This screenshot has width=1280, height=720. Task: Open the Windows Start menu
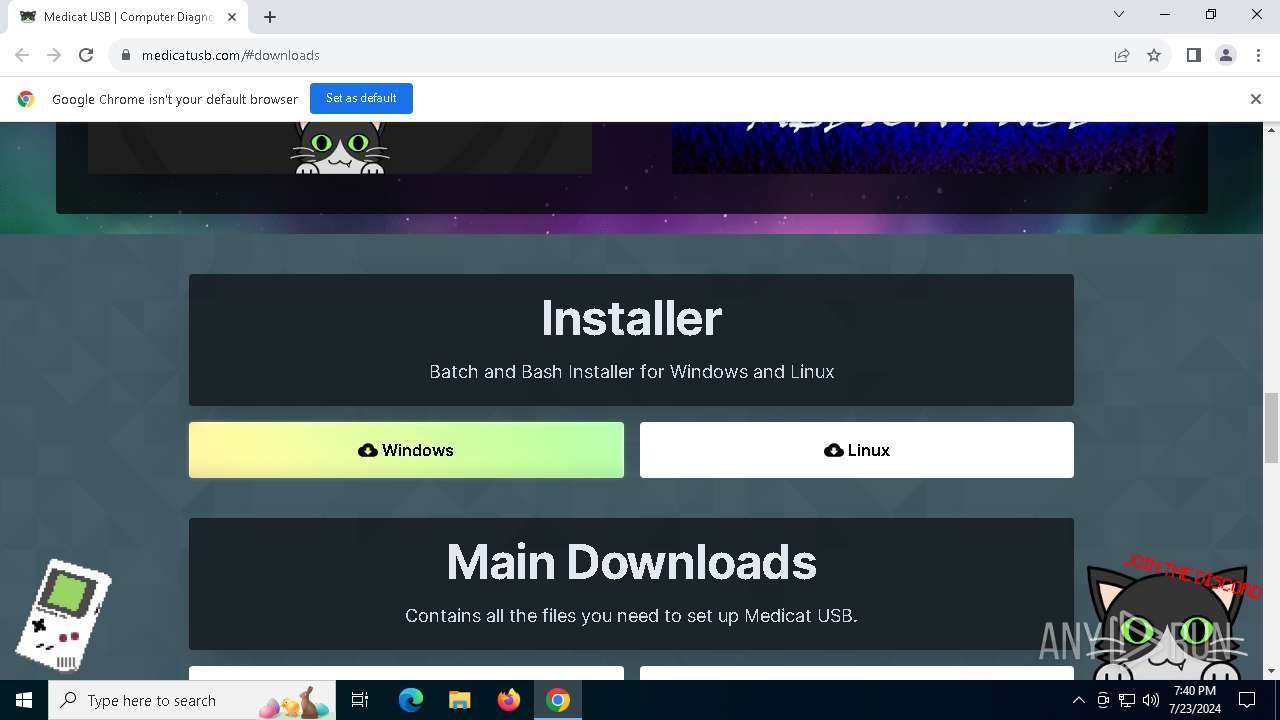pyautogui.click(x=24, y=700)
